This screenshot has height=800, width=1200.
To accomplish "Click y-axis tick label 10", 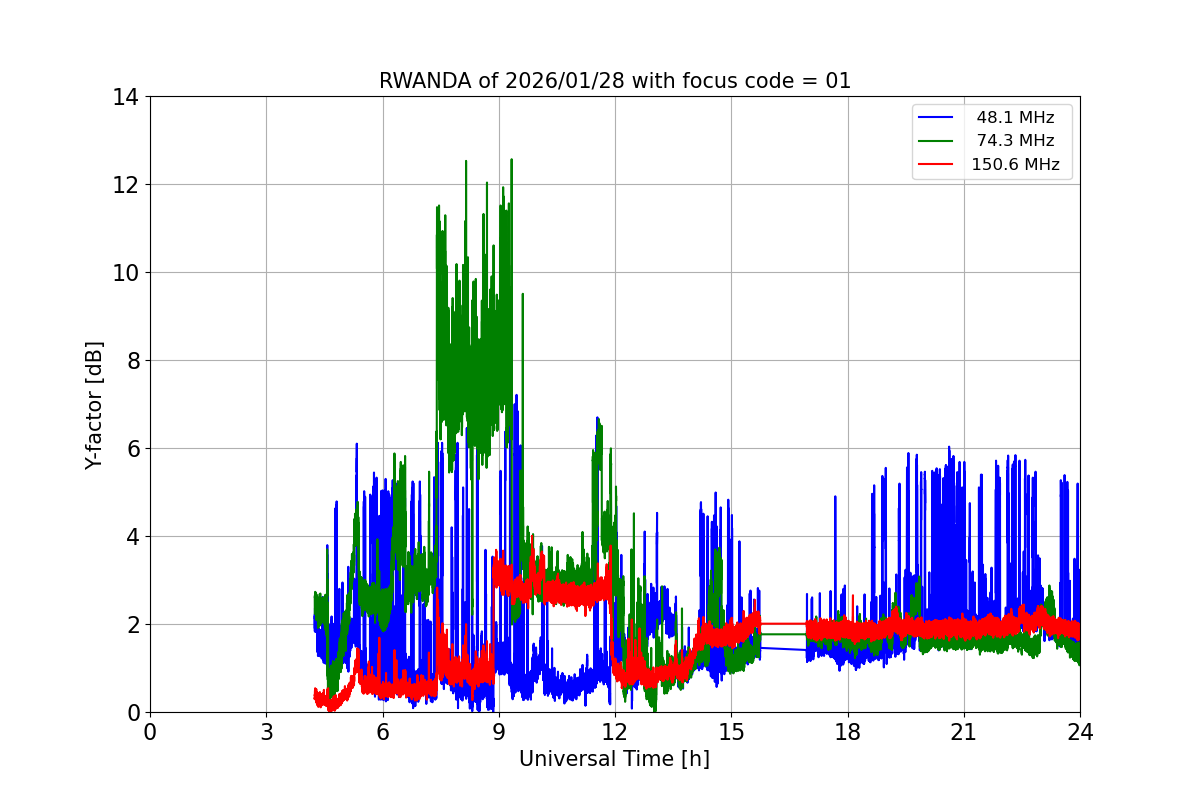I will tap(126, 273).
